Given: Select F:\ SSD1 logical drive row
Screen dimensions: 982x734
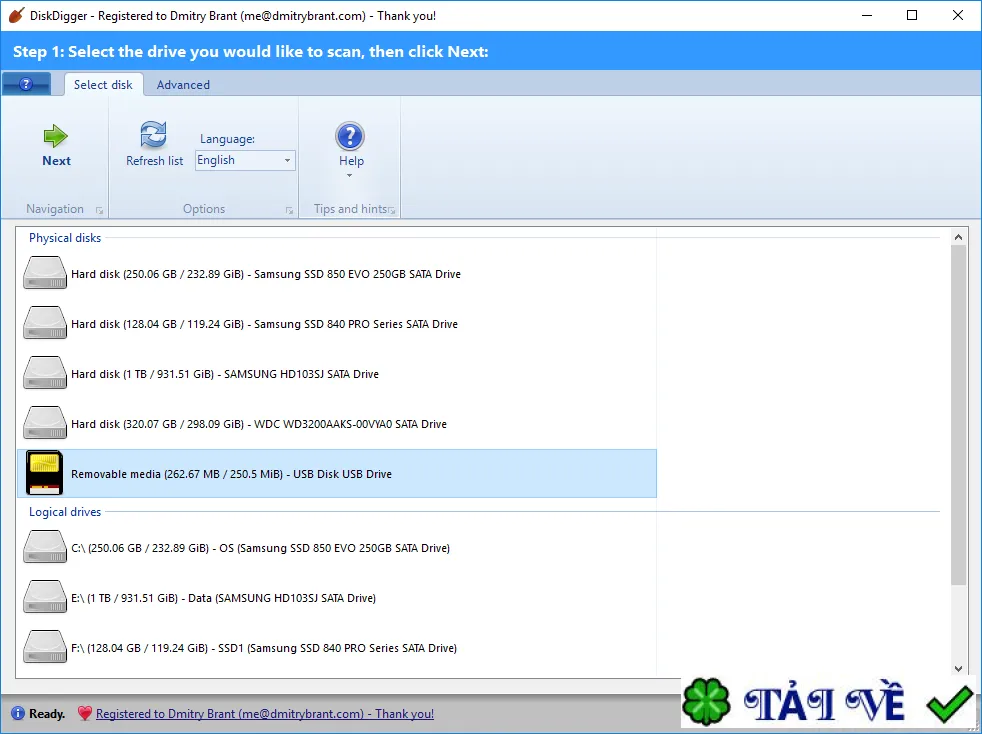Looking at the screenshot, I should coord(337,648).
